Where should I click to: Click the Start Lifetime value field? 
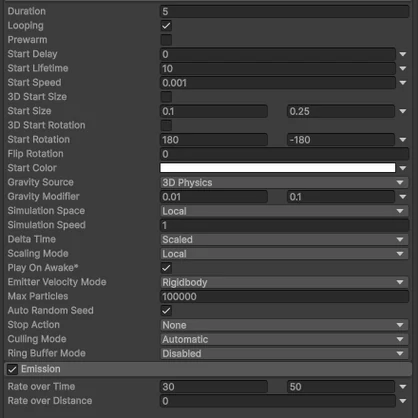[x=278, y=68]
